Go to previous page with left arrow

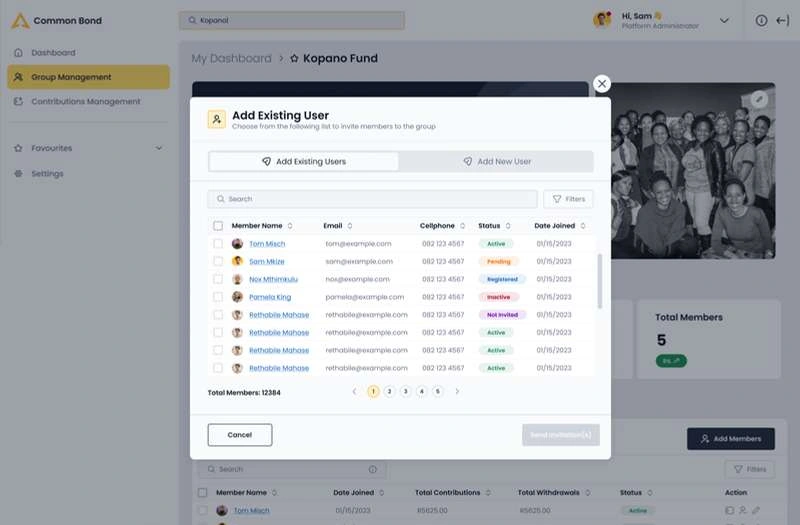[x=355, y=391]
